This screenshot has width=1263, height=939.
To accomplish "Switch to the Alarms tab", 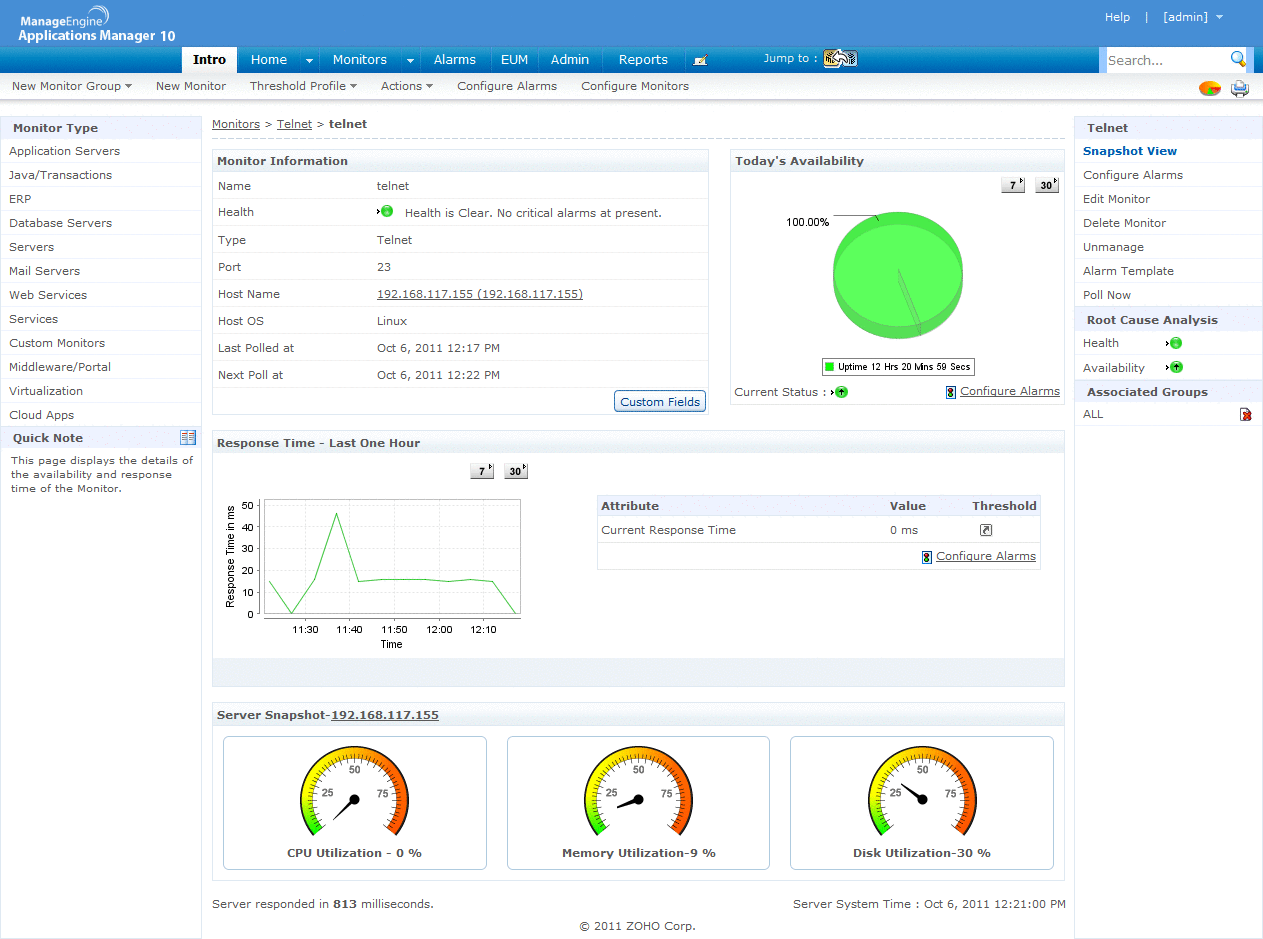I will (455, 59).
